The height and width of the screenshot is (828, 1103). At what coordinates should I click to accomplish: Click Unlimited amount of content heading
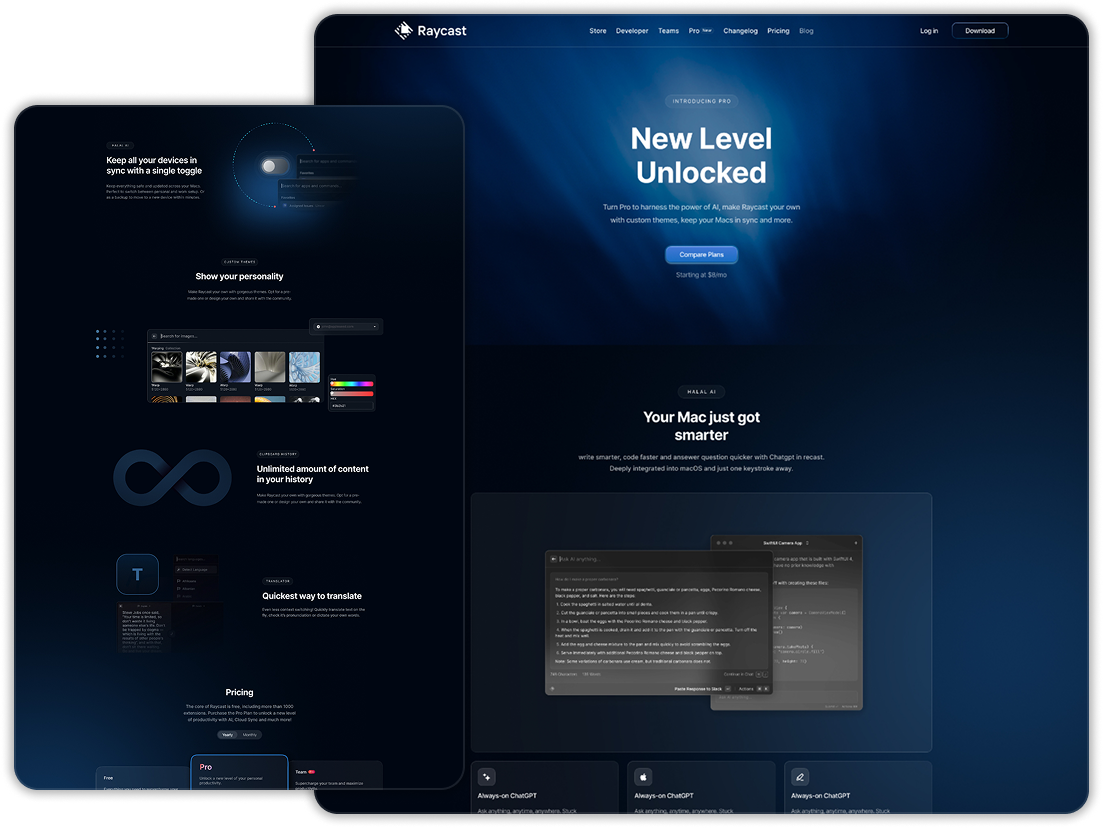312,474
